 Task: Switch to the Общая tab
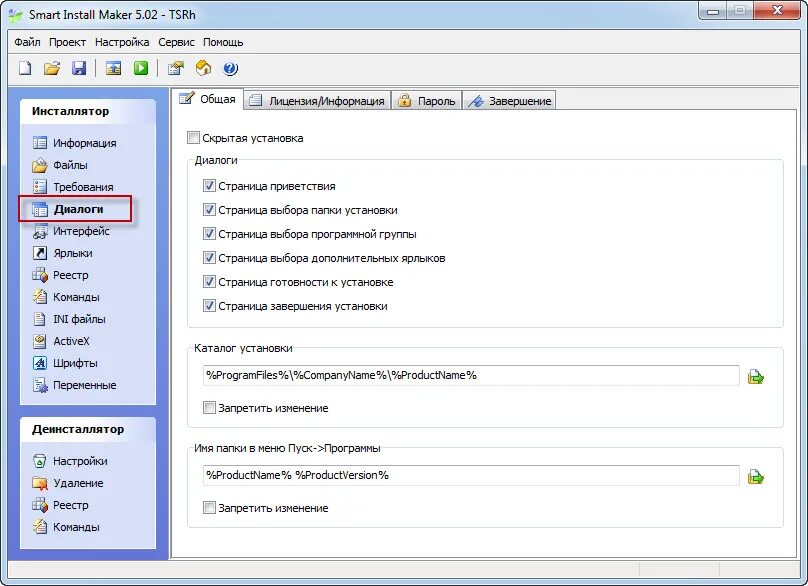coord(208,99)
